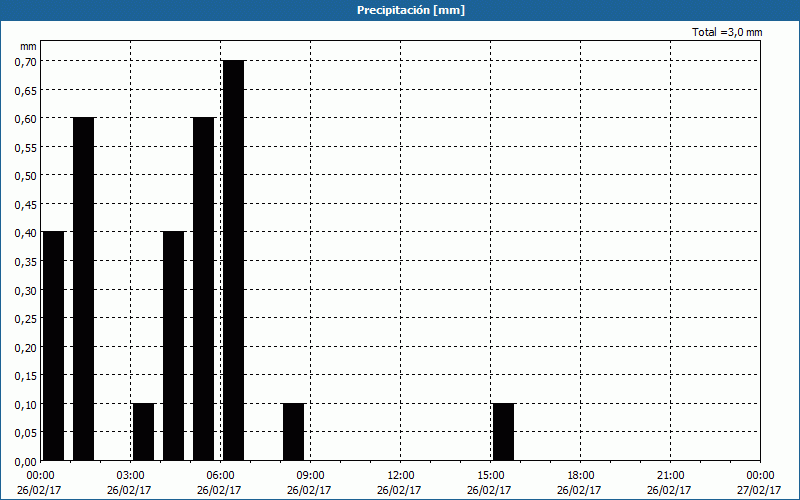The width and height of the screenshot is (800, 500).
Task: Select the 0,10 mm bar after 15:00
Action: (x=504, y=432)
